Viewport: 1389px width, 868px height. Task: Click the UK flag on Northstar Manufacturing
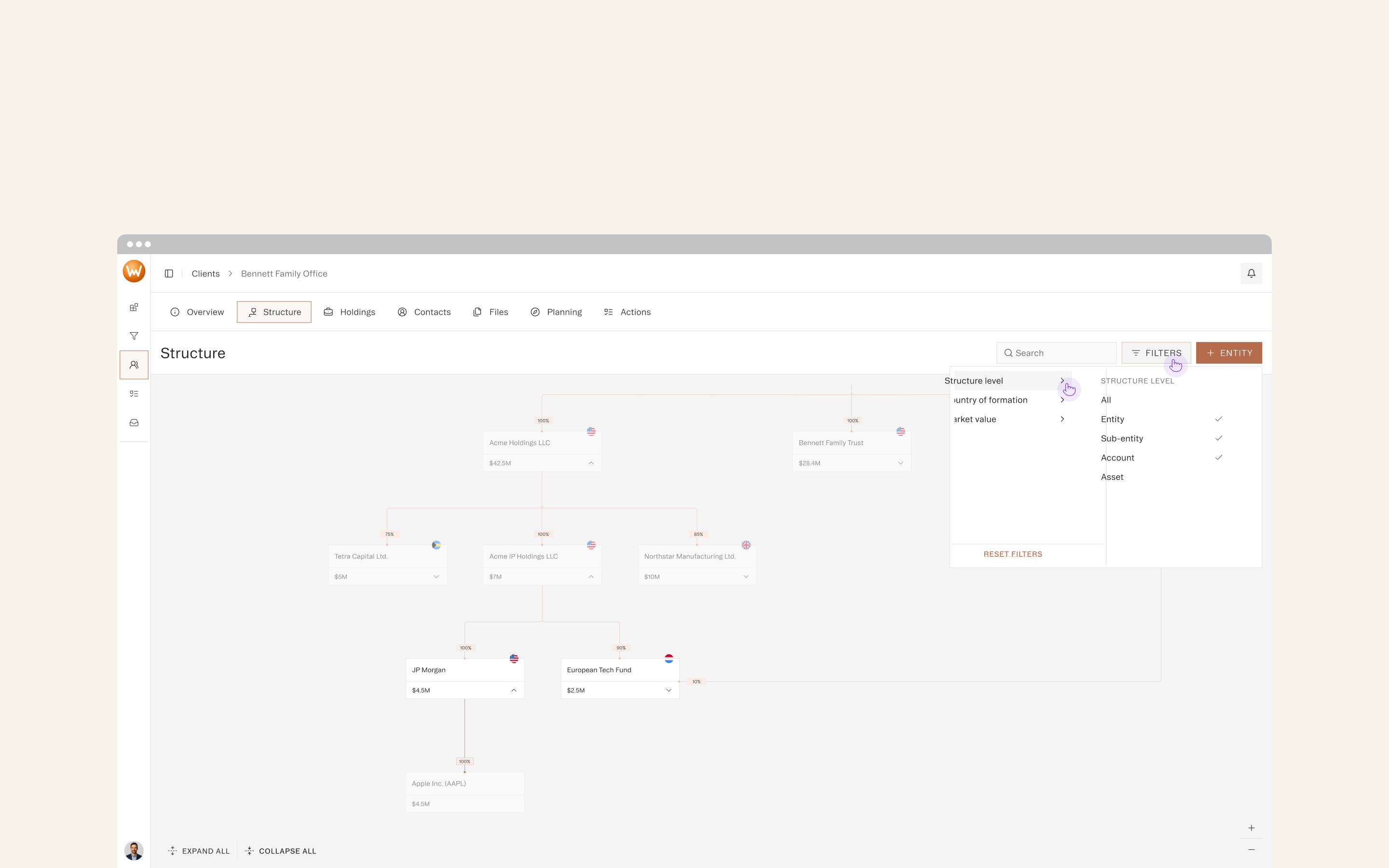(746, 545)
